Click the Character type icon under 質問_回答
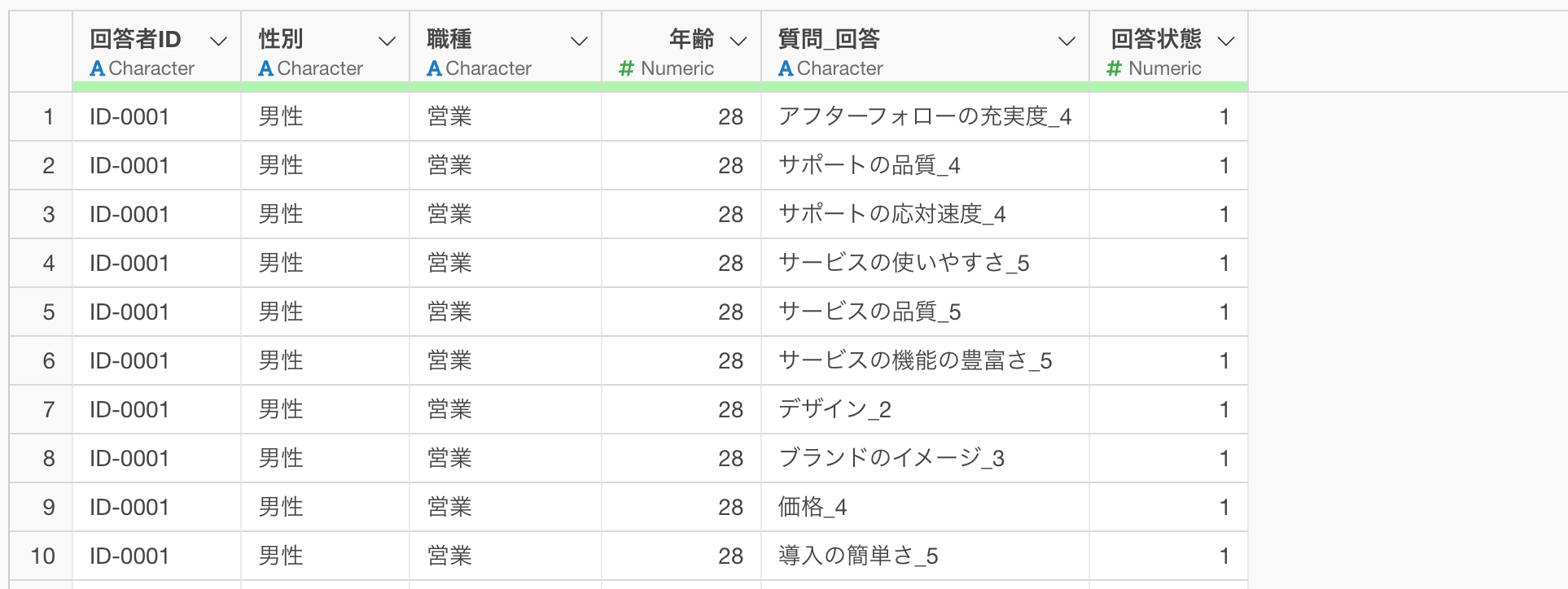The image size is (1568, 589). [786, 69]
